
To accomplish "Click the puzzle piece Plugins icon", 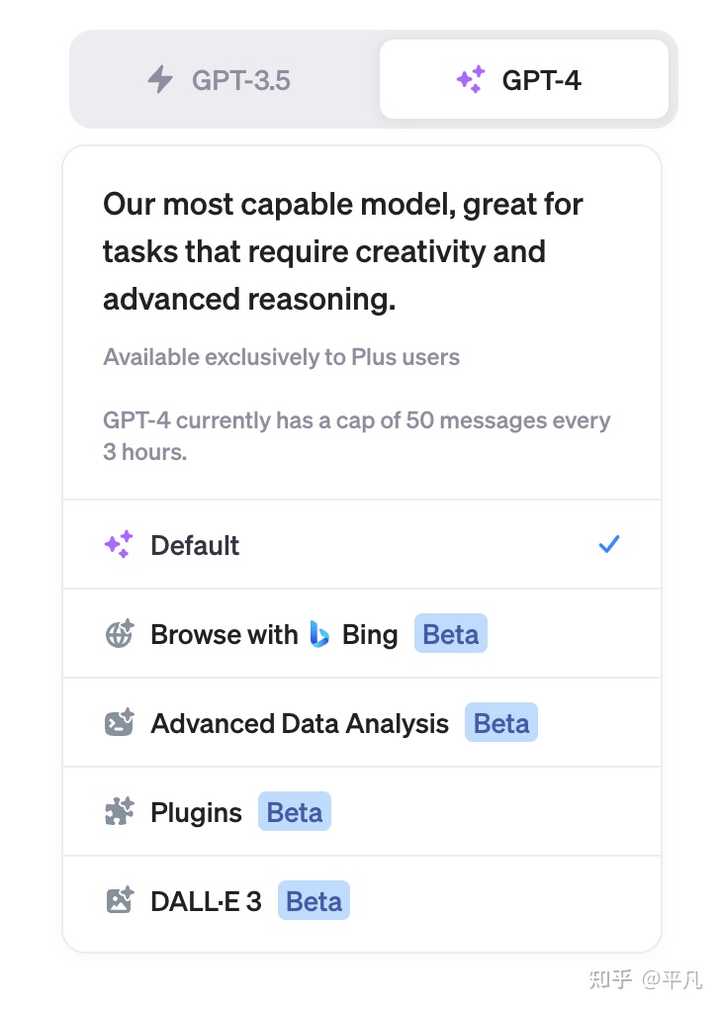I will pyautogui.click(x=118, y=812).
